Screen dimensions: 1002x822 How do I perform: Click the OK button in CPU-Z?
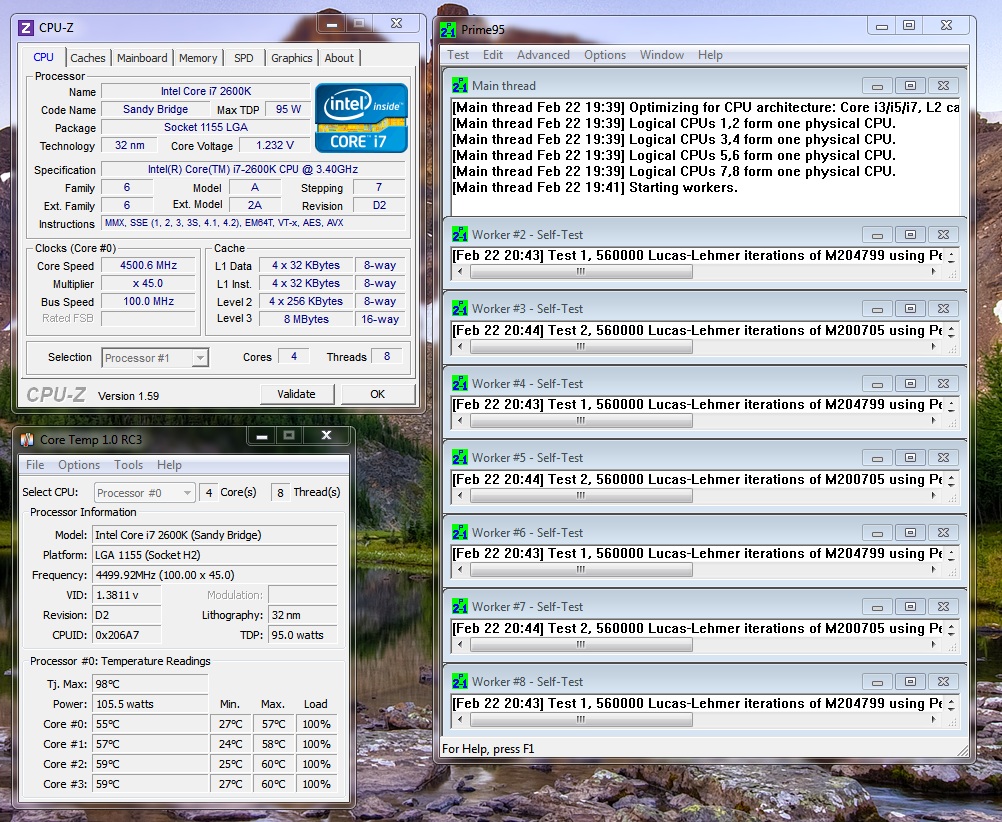(x=378, y=394)
